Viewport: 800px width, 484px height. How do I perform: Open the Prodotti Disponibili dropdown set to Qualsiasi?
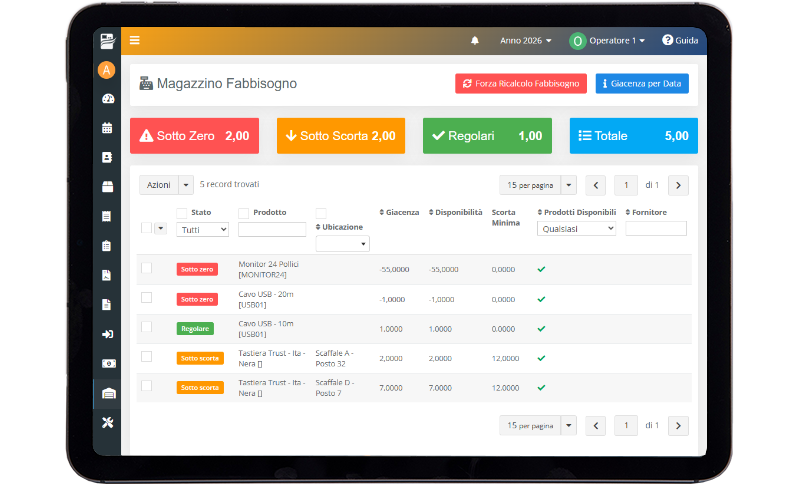tap(577, 228)
